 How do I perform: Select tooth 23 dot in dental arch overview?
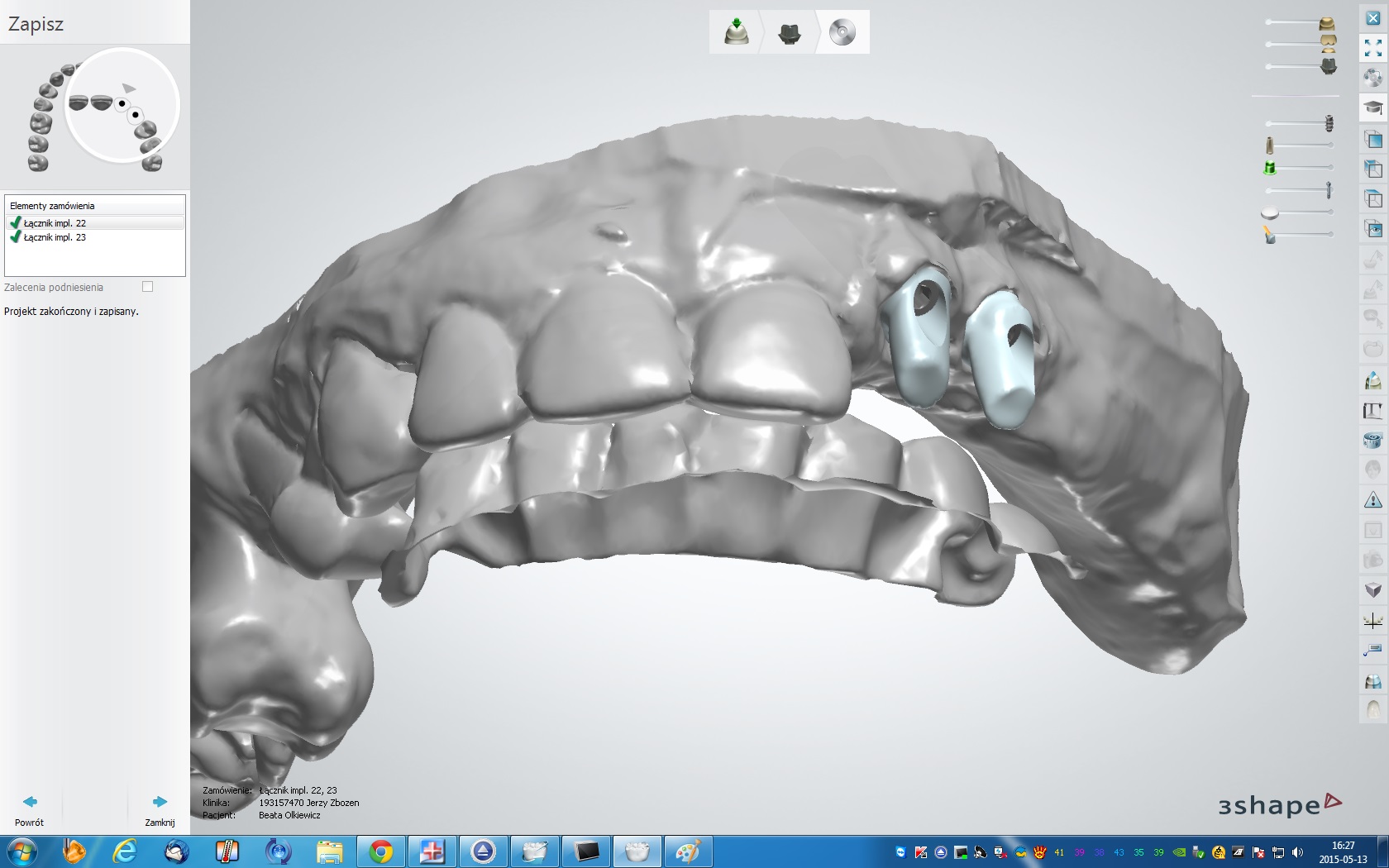click(135, 116)
